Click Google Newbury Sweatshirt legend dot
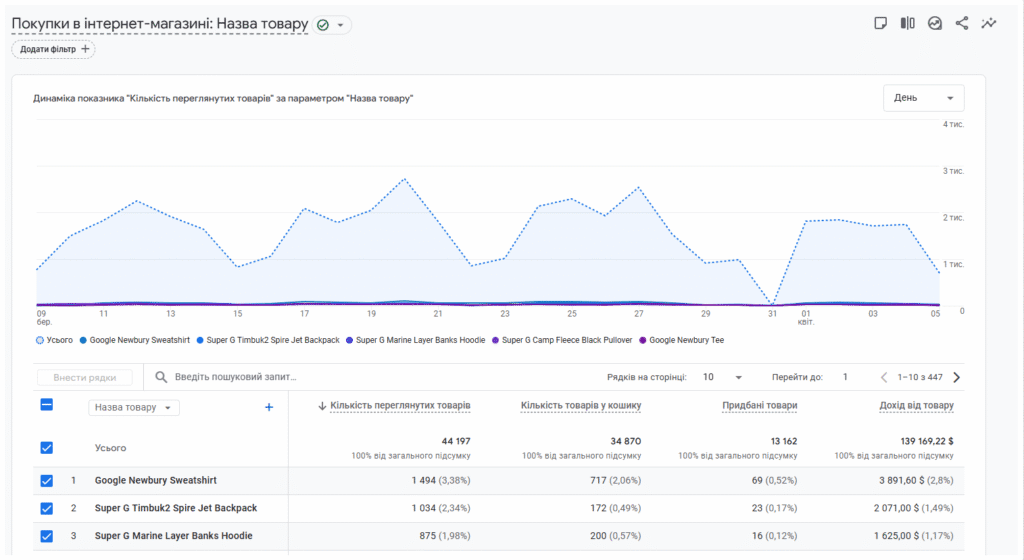The width and height of the screenshot is (1024, 560). 83,340
